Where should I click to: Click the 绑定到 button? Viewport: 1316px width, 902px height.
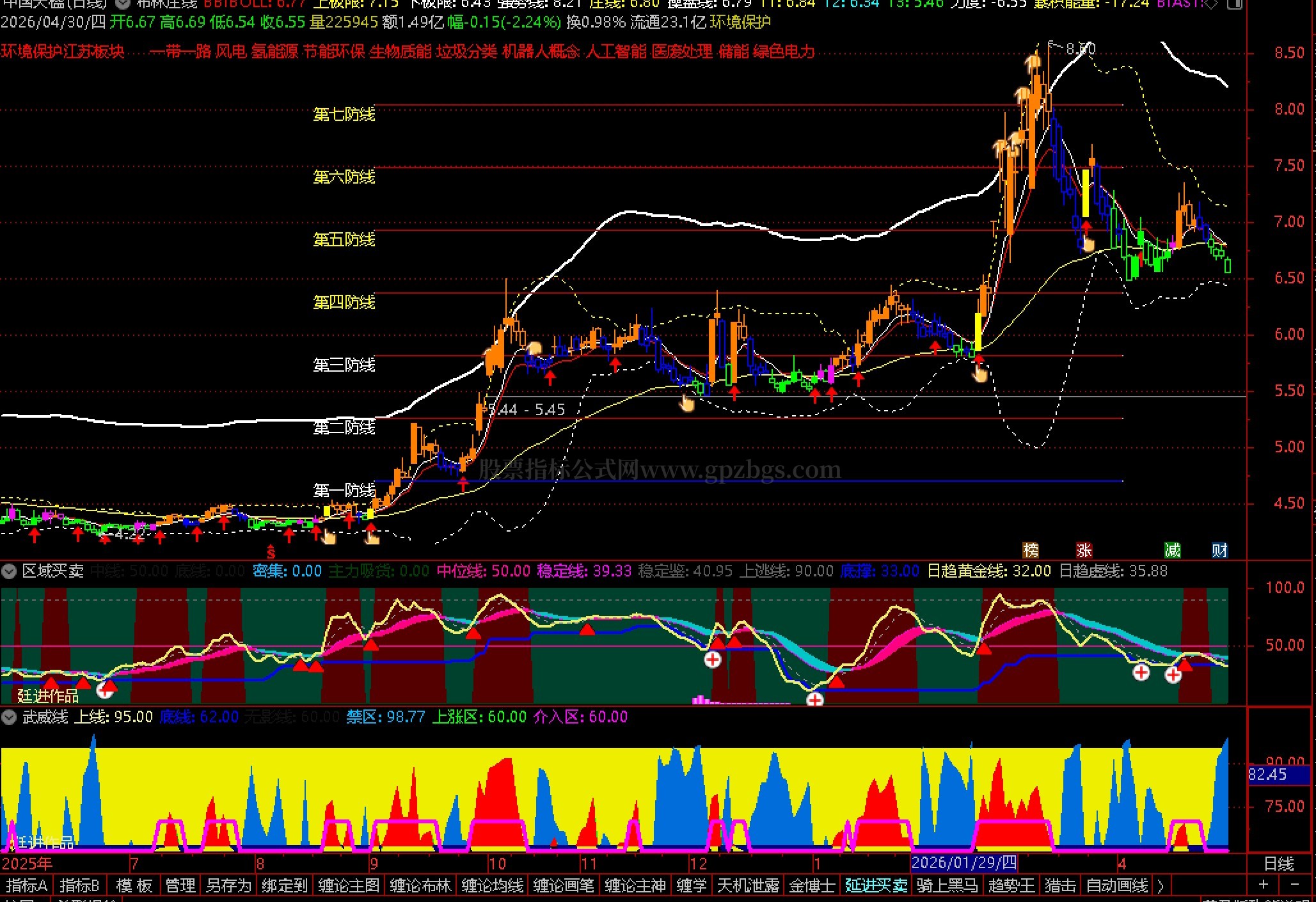[285, 885]
